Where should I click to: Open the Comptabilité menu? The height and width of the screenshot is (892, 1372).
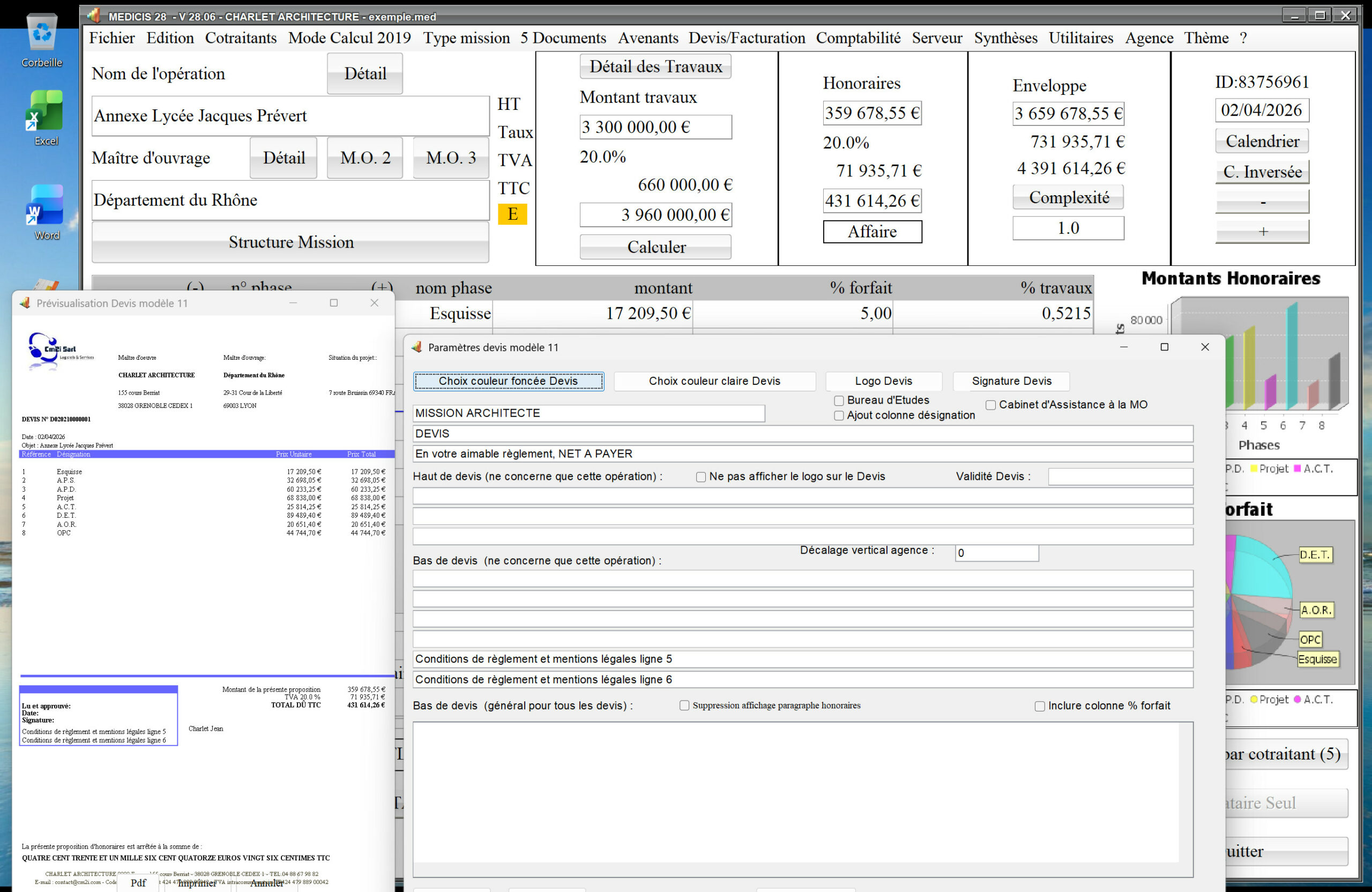[x=858, y=38]
